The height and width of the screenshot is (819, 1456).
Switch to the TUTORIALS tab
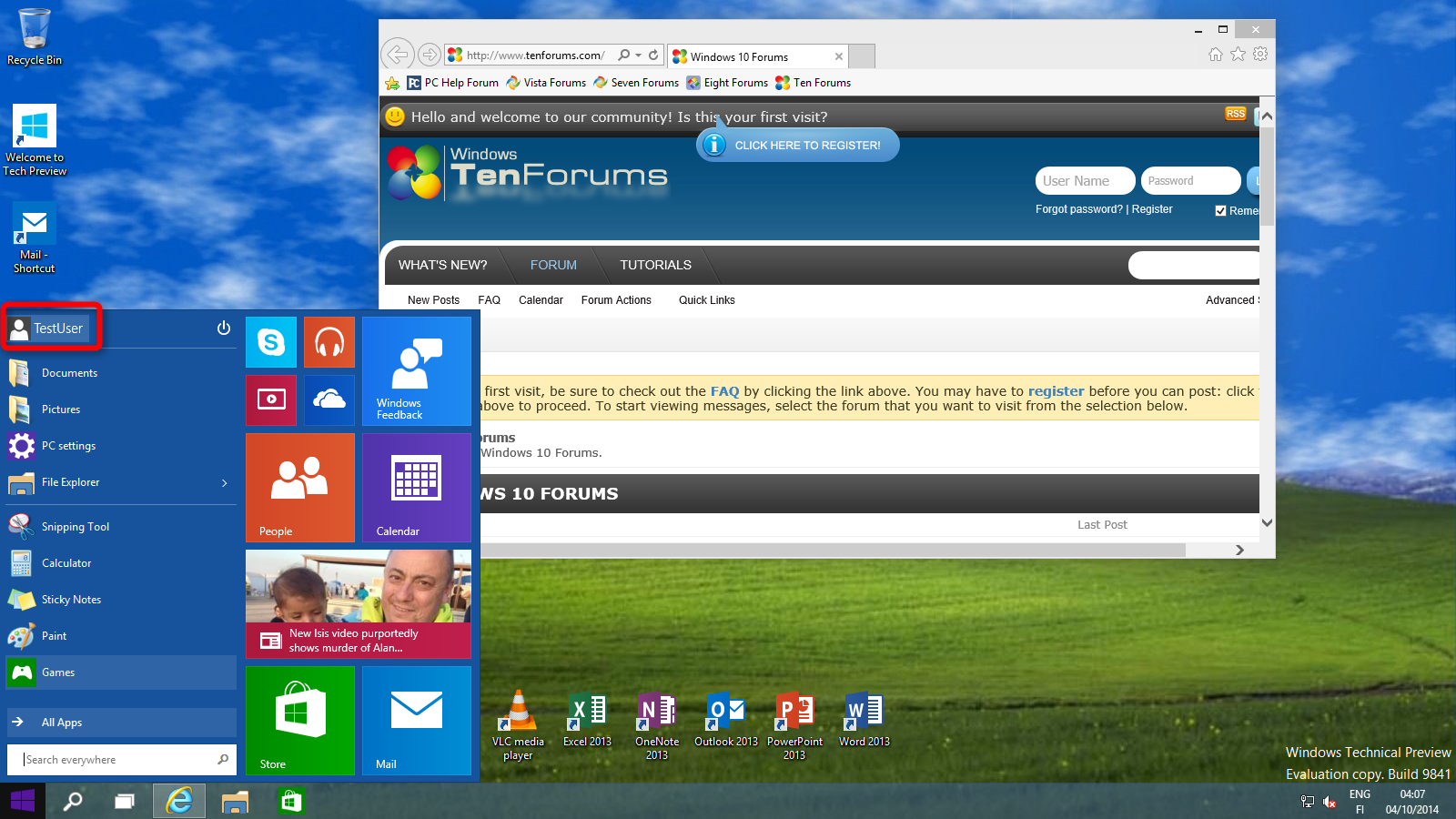655,265
